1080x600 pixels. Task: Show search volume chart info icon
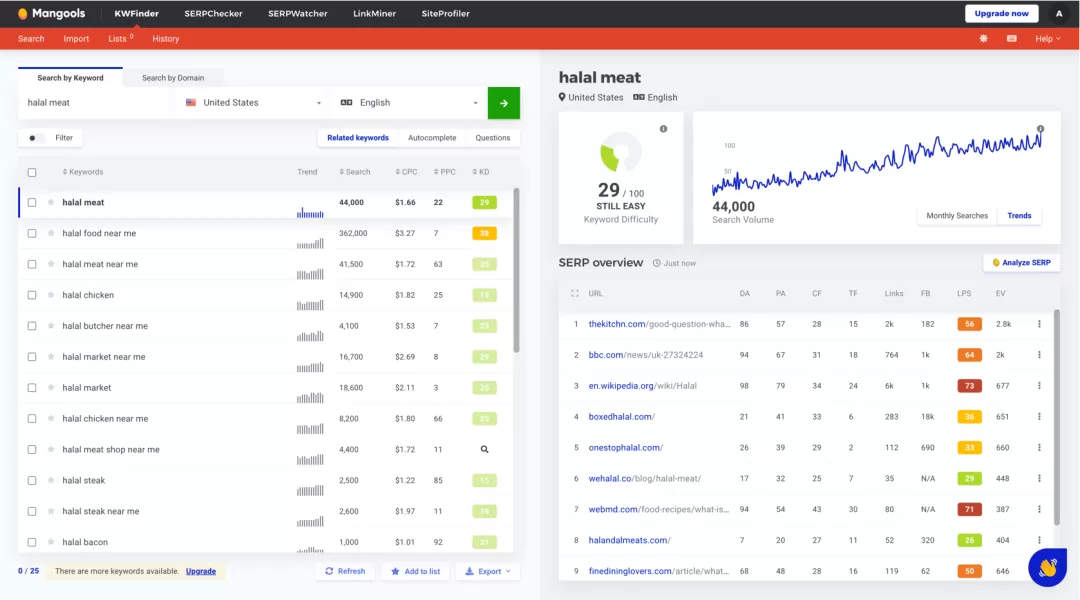point(1041,129)
